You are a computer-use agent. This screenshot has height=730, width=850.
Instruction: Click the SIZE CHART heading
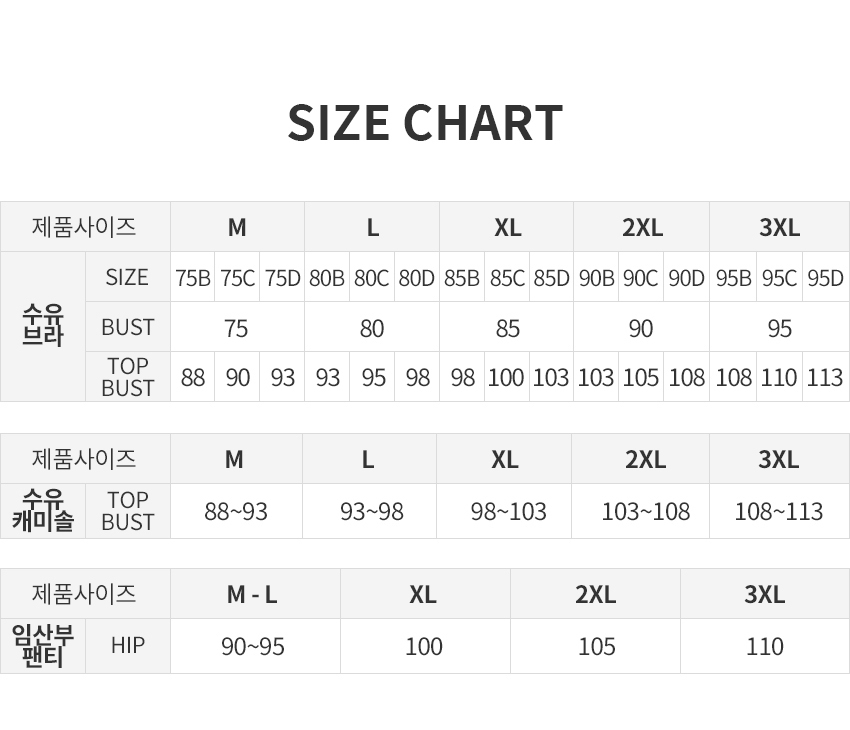pos(425,123)
